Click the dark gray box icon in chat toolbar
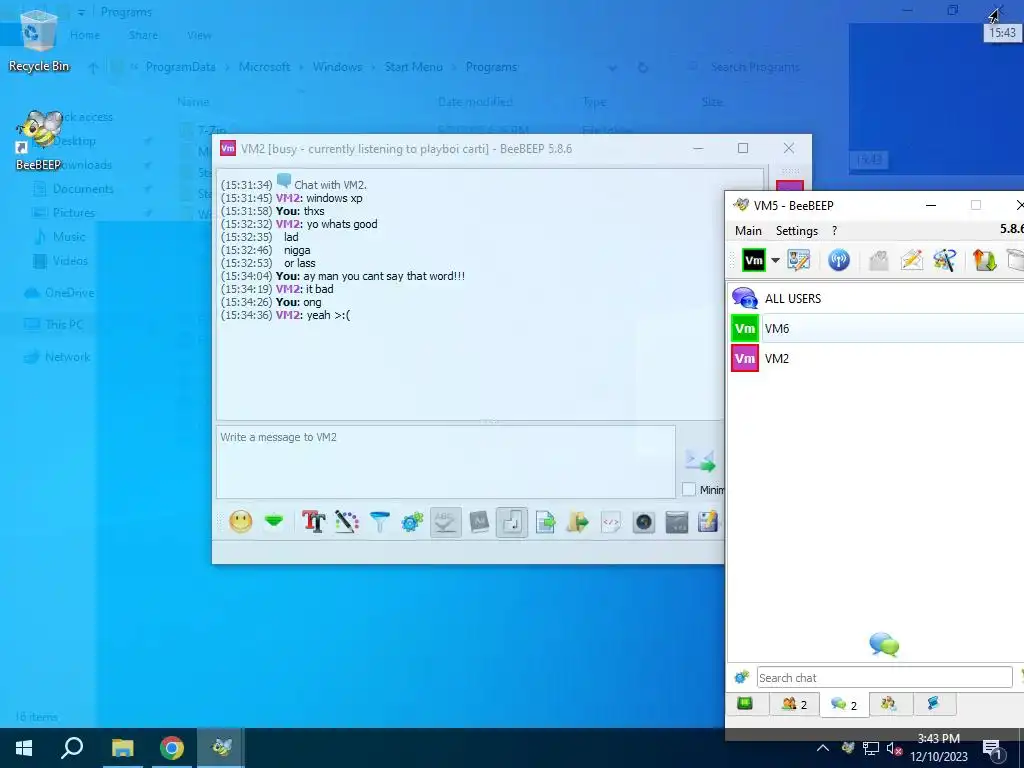1024x768 pixels. (x=677, y=522)
